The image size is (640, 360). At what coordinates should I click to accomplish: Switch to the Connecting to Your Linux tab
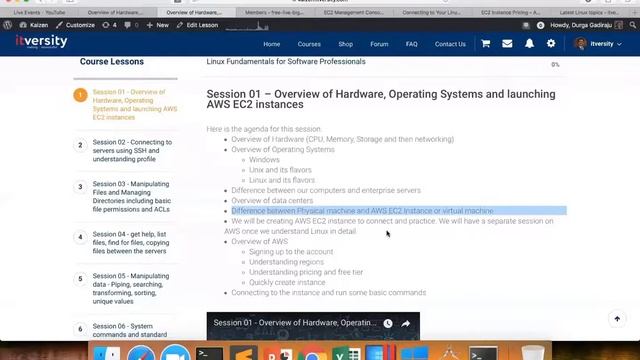(x=431, y=12)
